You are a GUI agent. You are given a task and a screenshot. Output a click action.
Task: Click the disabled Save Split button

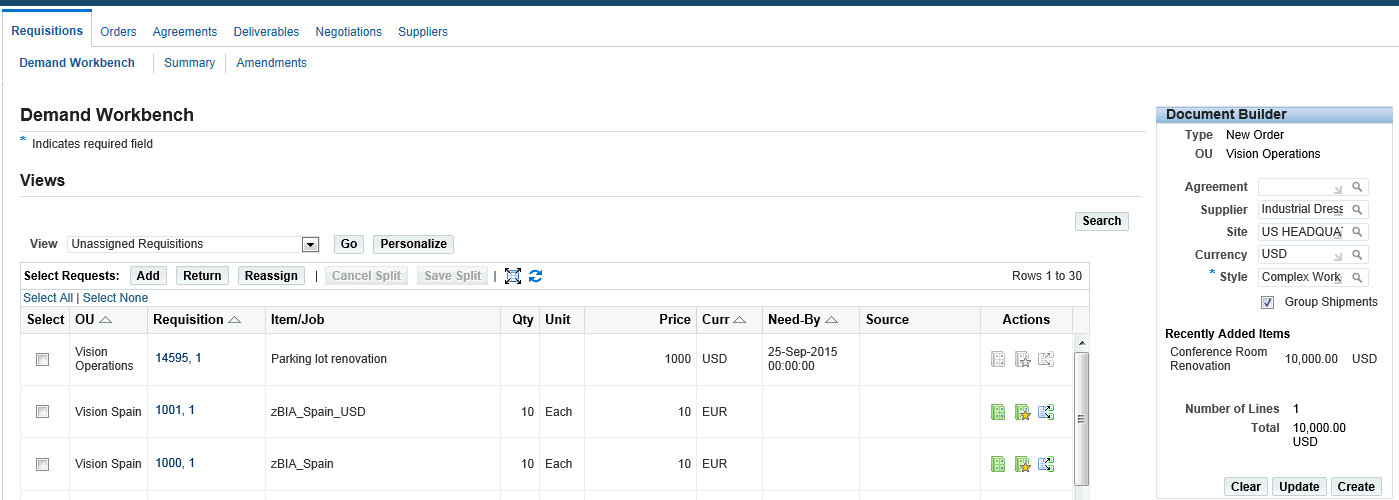coord(454,276)
